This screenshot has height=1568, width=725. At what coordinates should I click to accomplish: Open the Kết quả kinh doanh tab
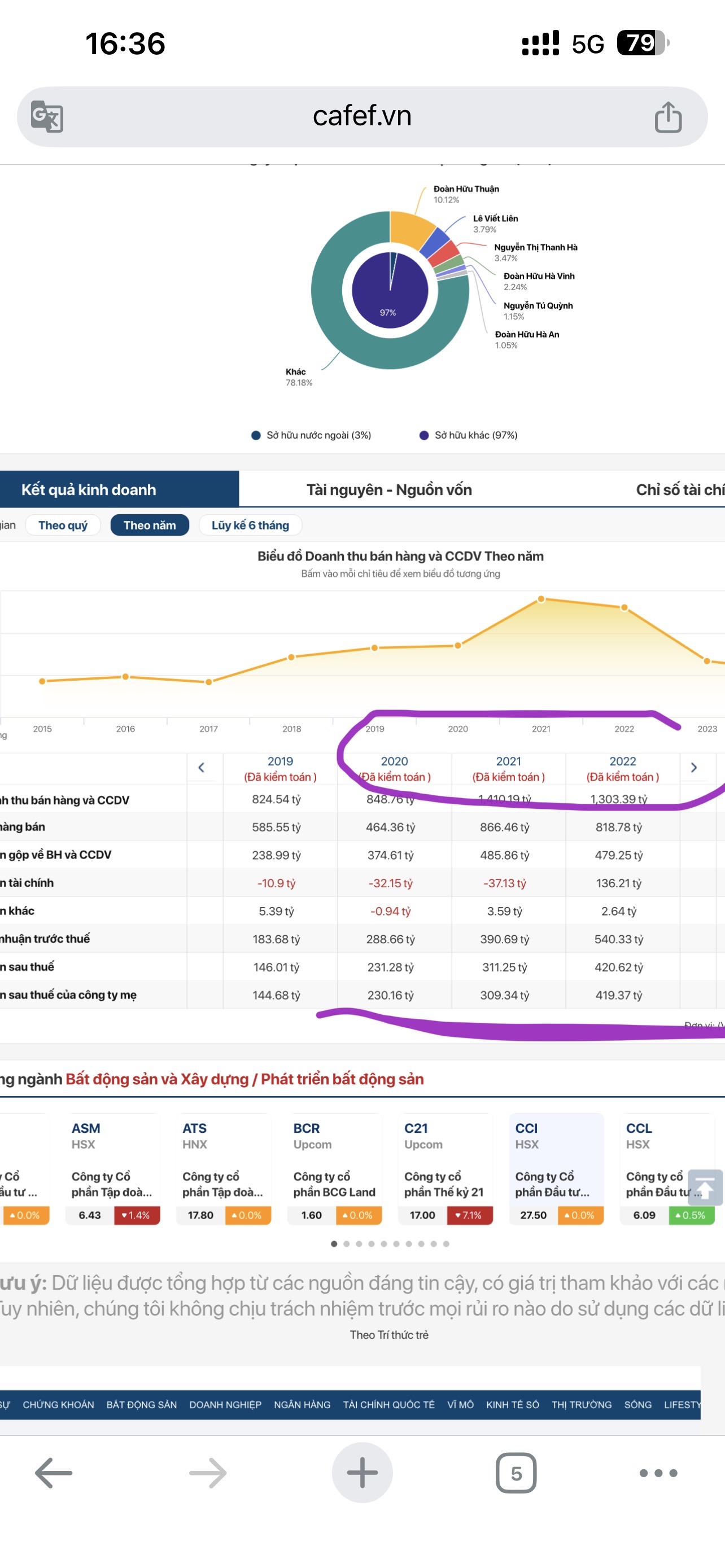point(89,489)
